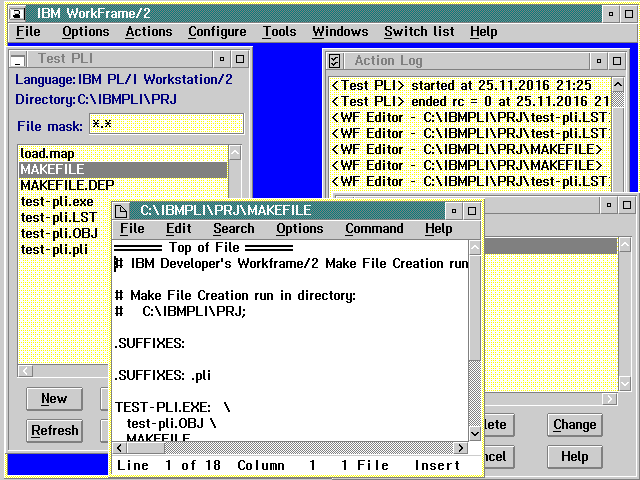
Task: Click the 'Top of File' marker line
Action: tap(203, 247)
